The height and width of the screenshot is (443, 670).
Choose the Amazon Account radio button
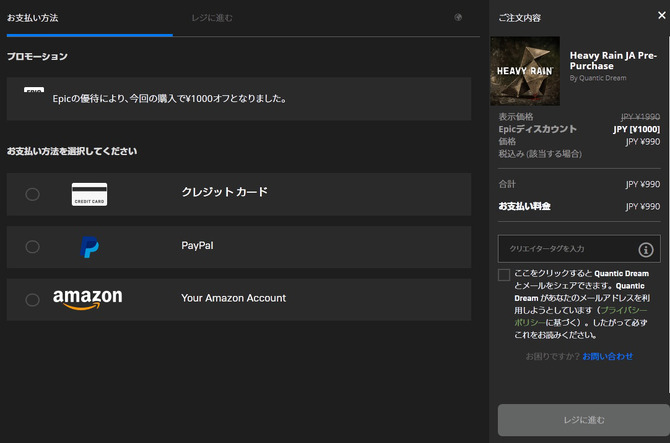tap(32, 299)
